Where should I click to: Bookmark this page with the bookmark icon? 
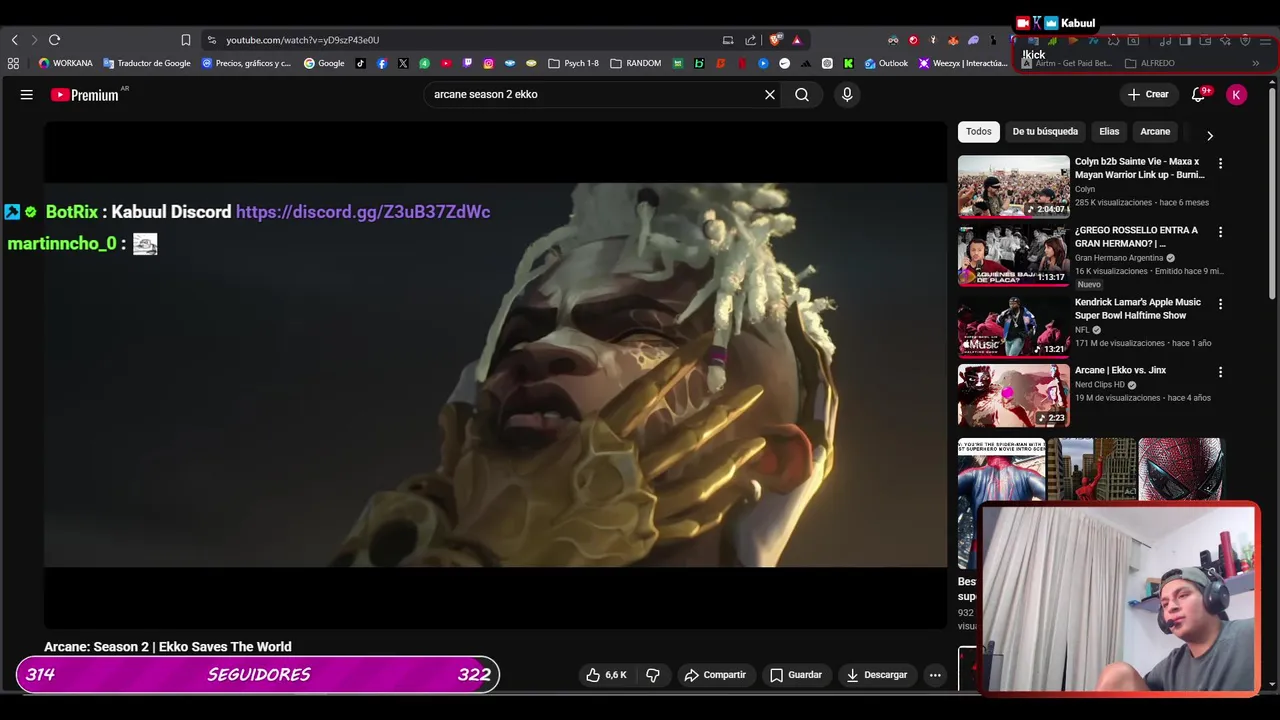(186, 40)
